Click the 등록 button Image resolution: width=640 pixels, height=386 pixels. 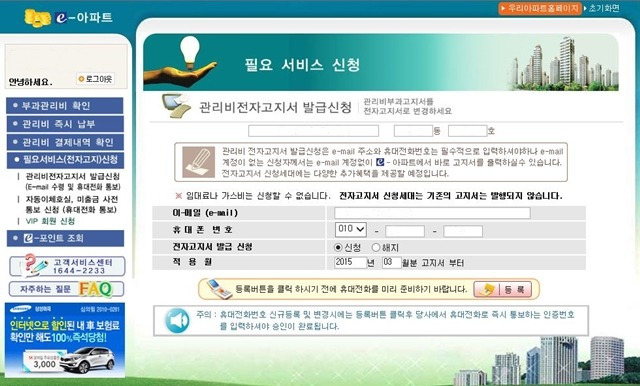point(502,289)
